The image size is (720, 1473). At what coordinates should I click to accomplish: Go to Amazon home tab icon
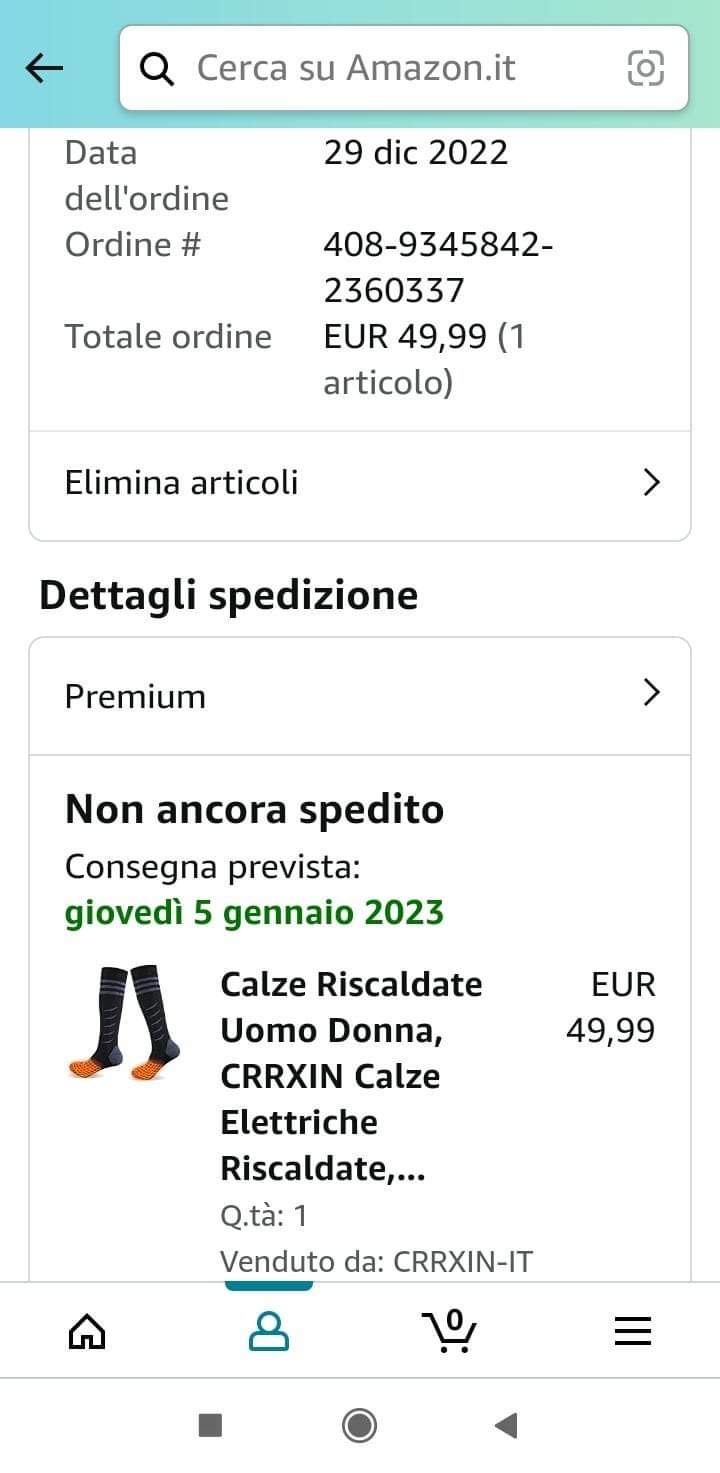87,1331
